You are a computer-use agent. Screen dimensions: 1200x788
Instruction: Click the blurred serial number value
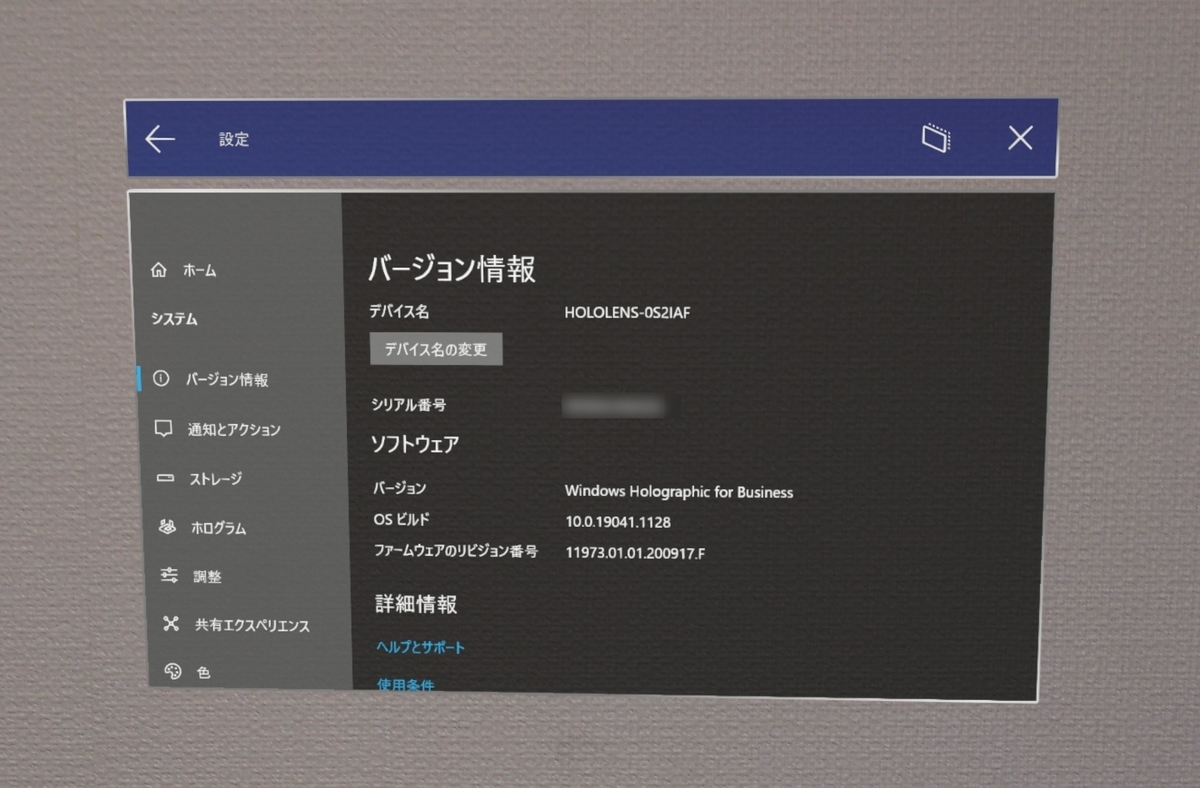(x=614, y=405)
